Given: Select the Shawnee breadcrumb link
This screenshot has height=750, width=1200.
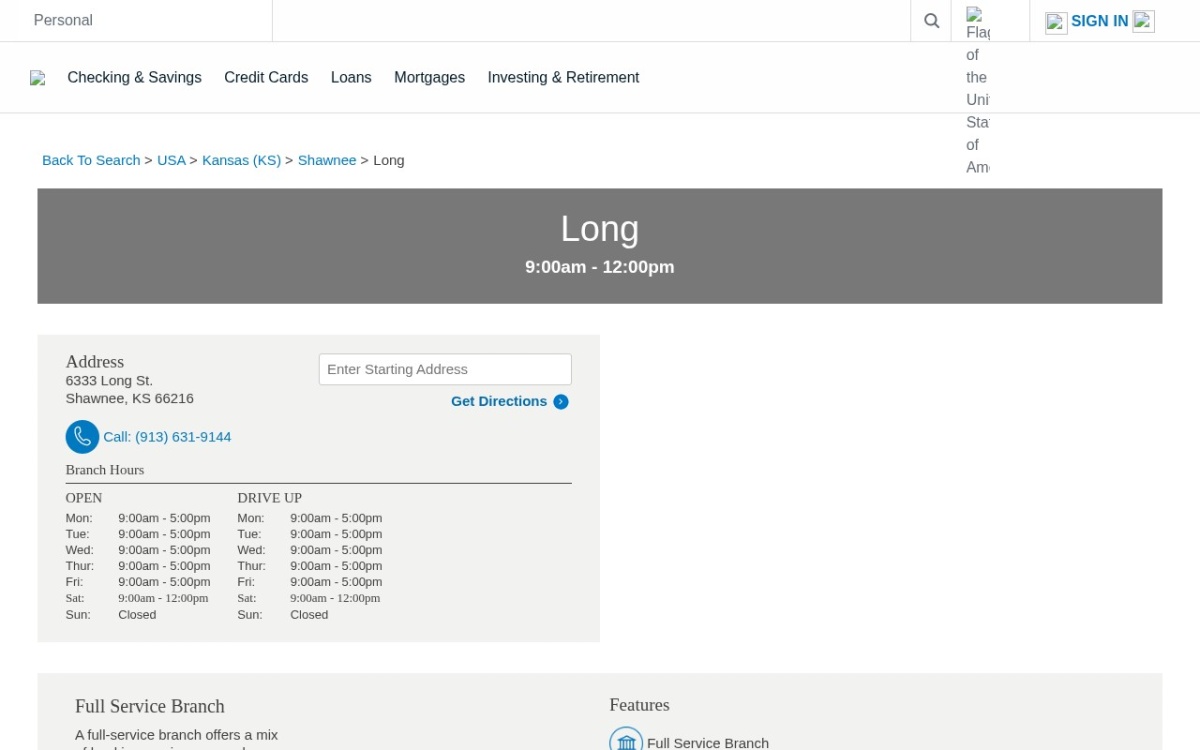Looking at the screenshot, I should coord(327,160).
